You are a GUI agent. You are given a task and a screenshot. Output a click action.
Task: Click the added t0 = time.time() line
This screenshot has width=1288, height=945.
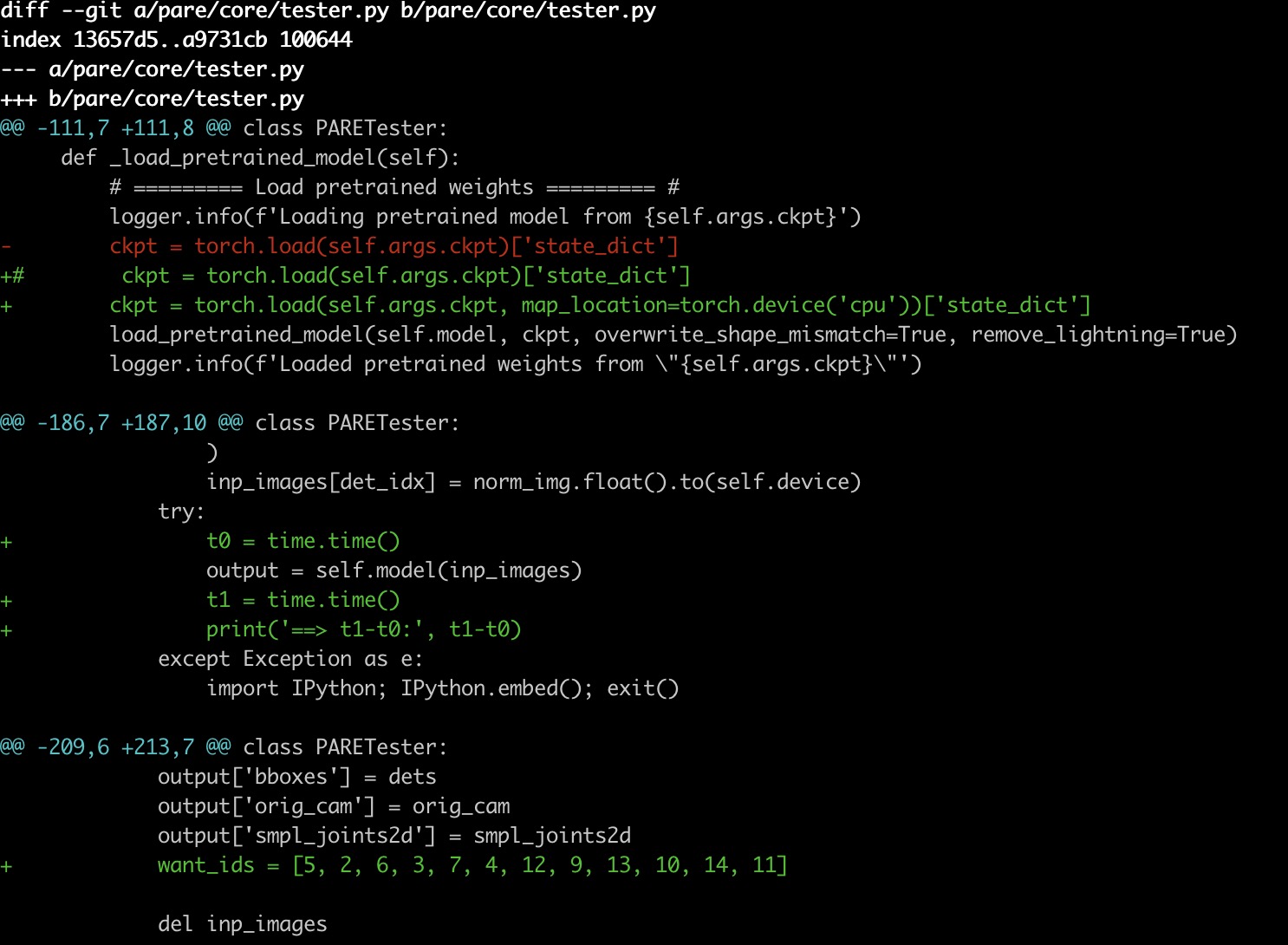click(302, 541)
